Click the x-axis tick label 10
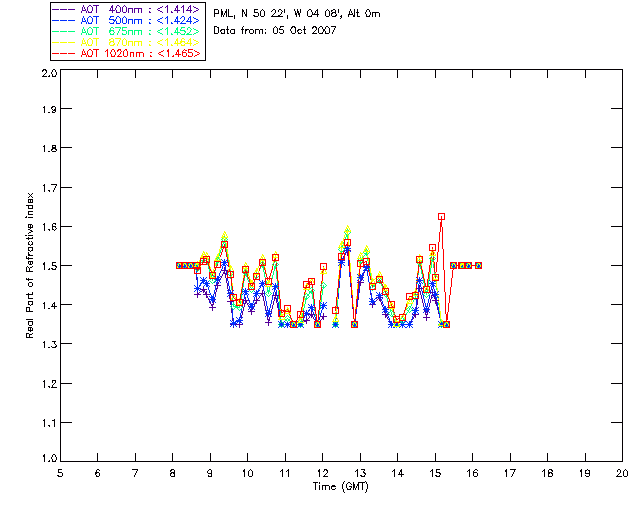 (247, 473)
